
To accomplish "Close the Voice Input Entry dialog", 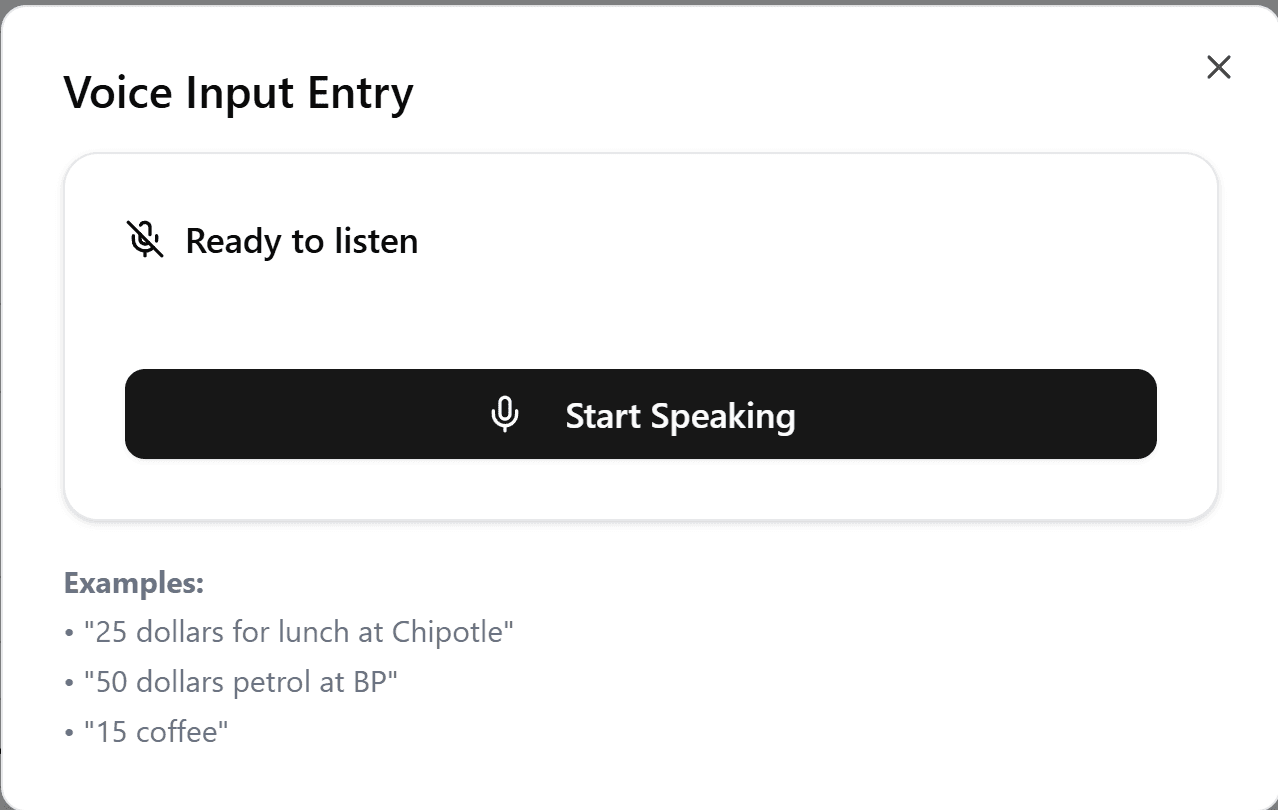I will point(1218,67).
